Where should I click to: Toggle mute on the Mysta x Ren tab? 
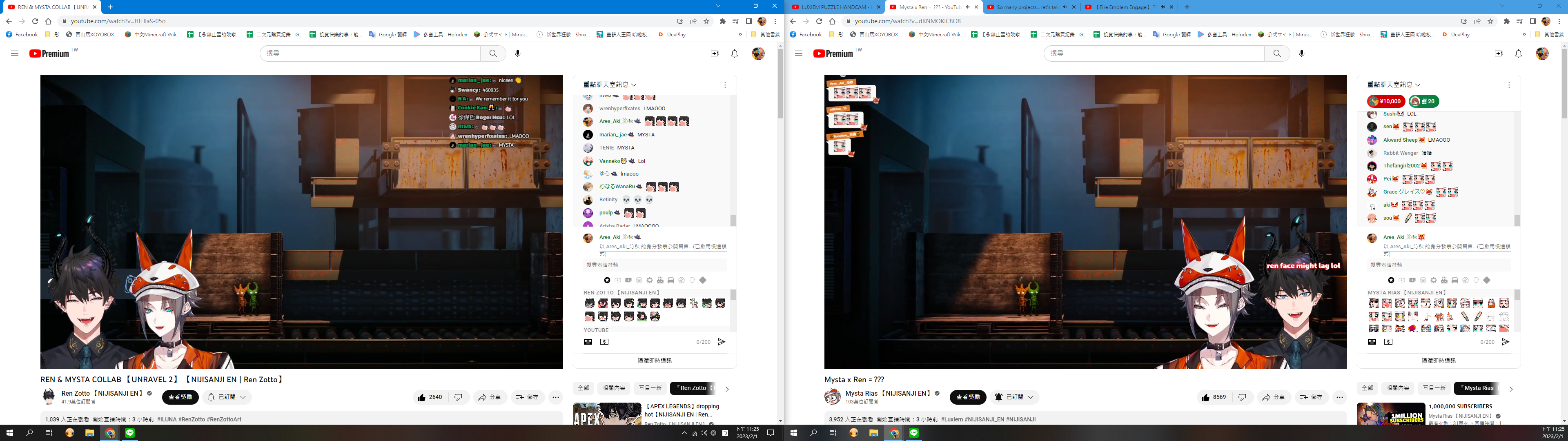(x=968, y=7)
